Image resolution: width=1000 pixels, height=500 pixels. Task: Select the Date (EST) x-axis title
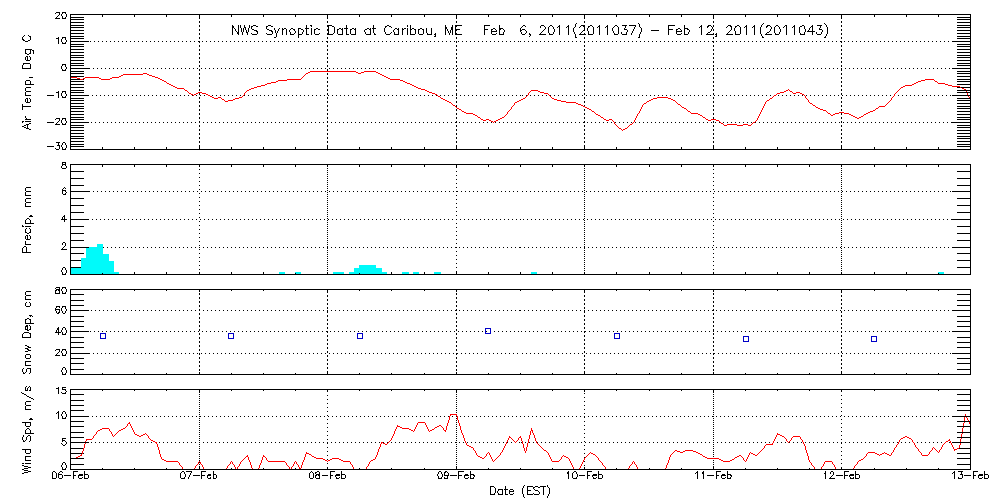click(519, 491)
